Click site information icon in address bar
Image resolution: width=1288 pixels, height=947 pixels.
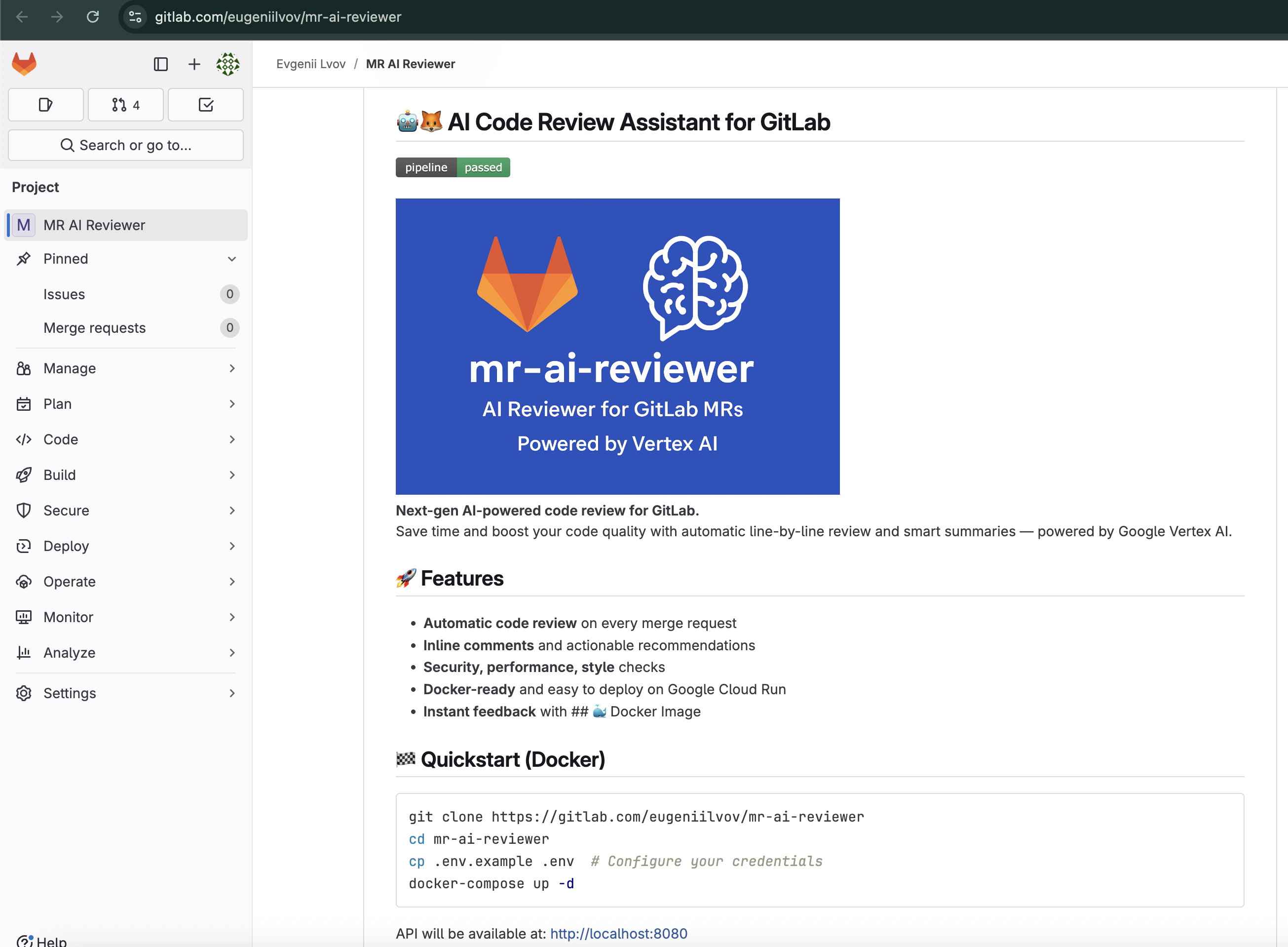tap(135, 17)
